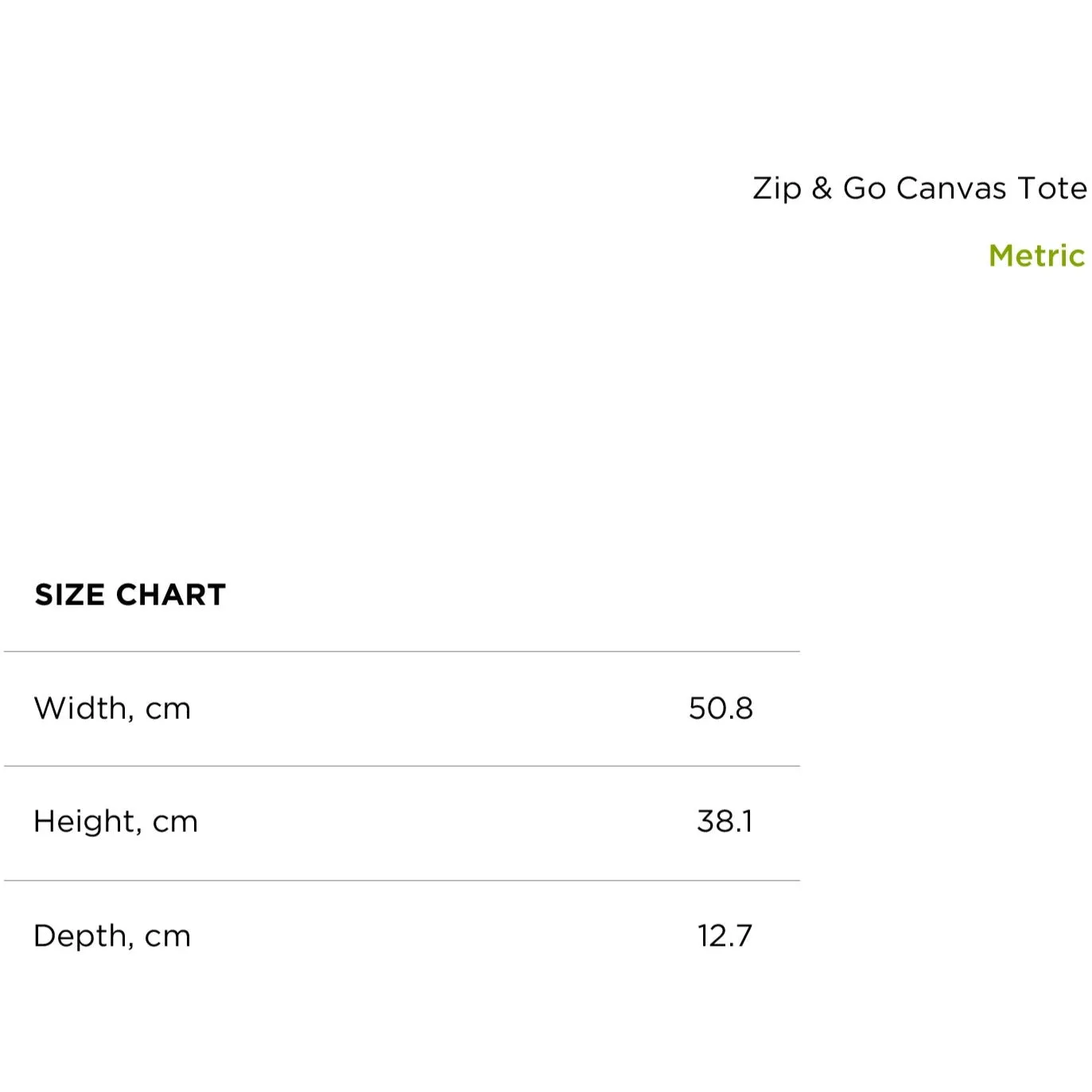Click the word Go in the title

(x=865, y=188)
